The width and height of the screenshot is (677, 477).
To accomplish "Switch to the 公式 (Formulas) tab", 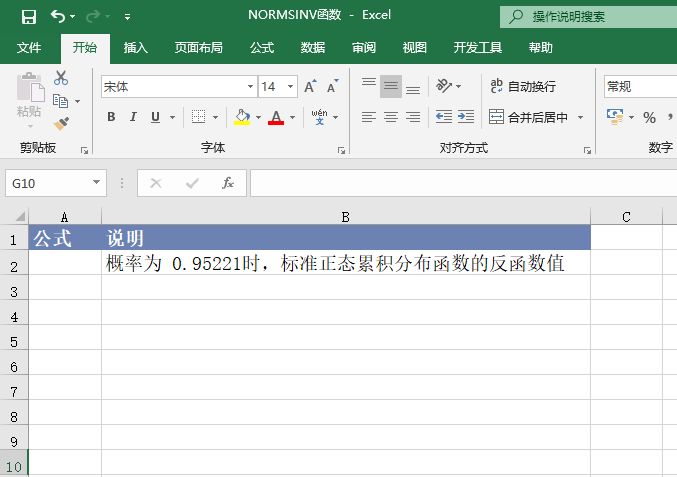I will point(262,47).
